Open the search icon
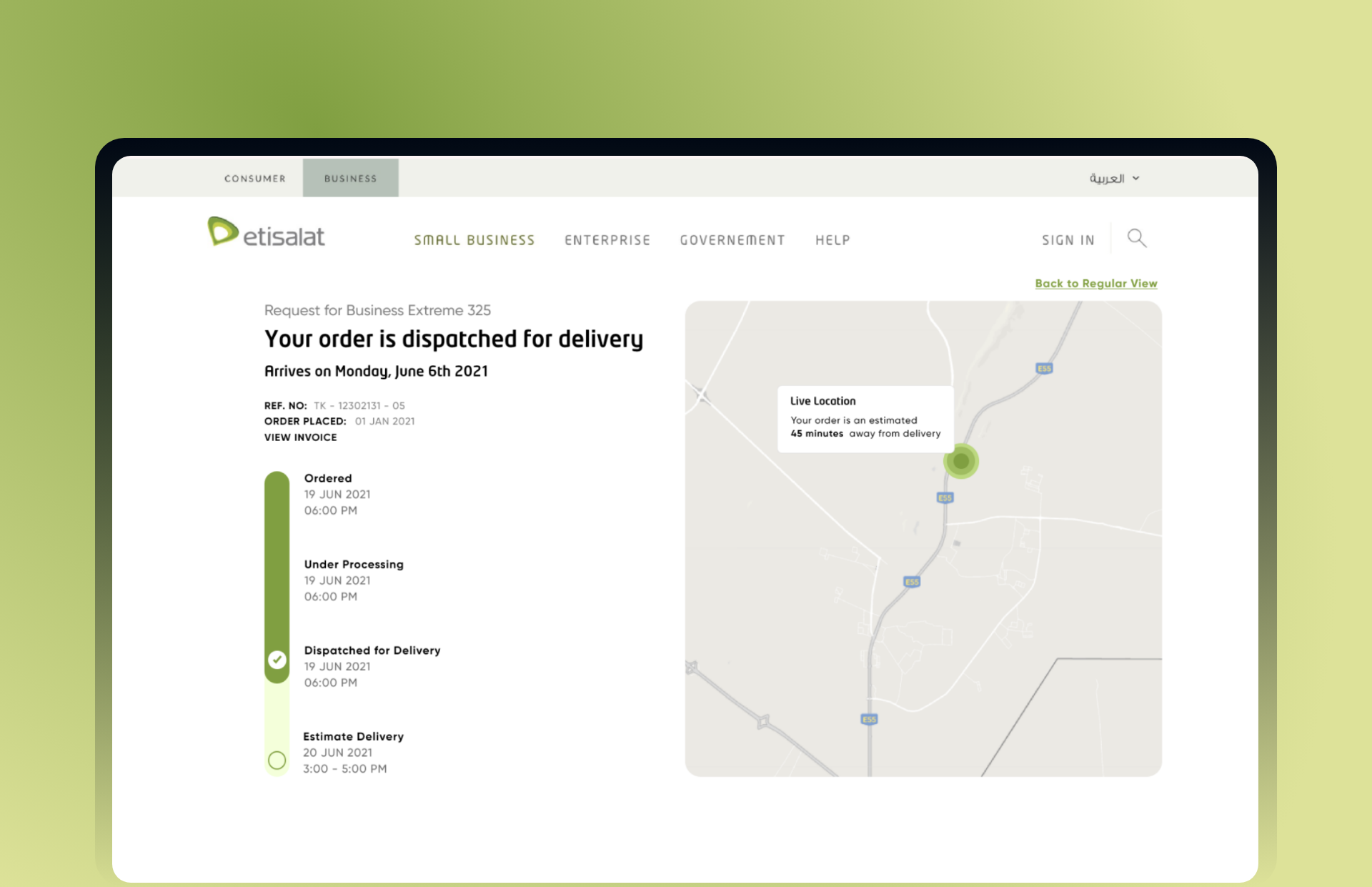 [1136, 238]
